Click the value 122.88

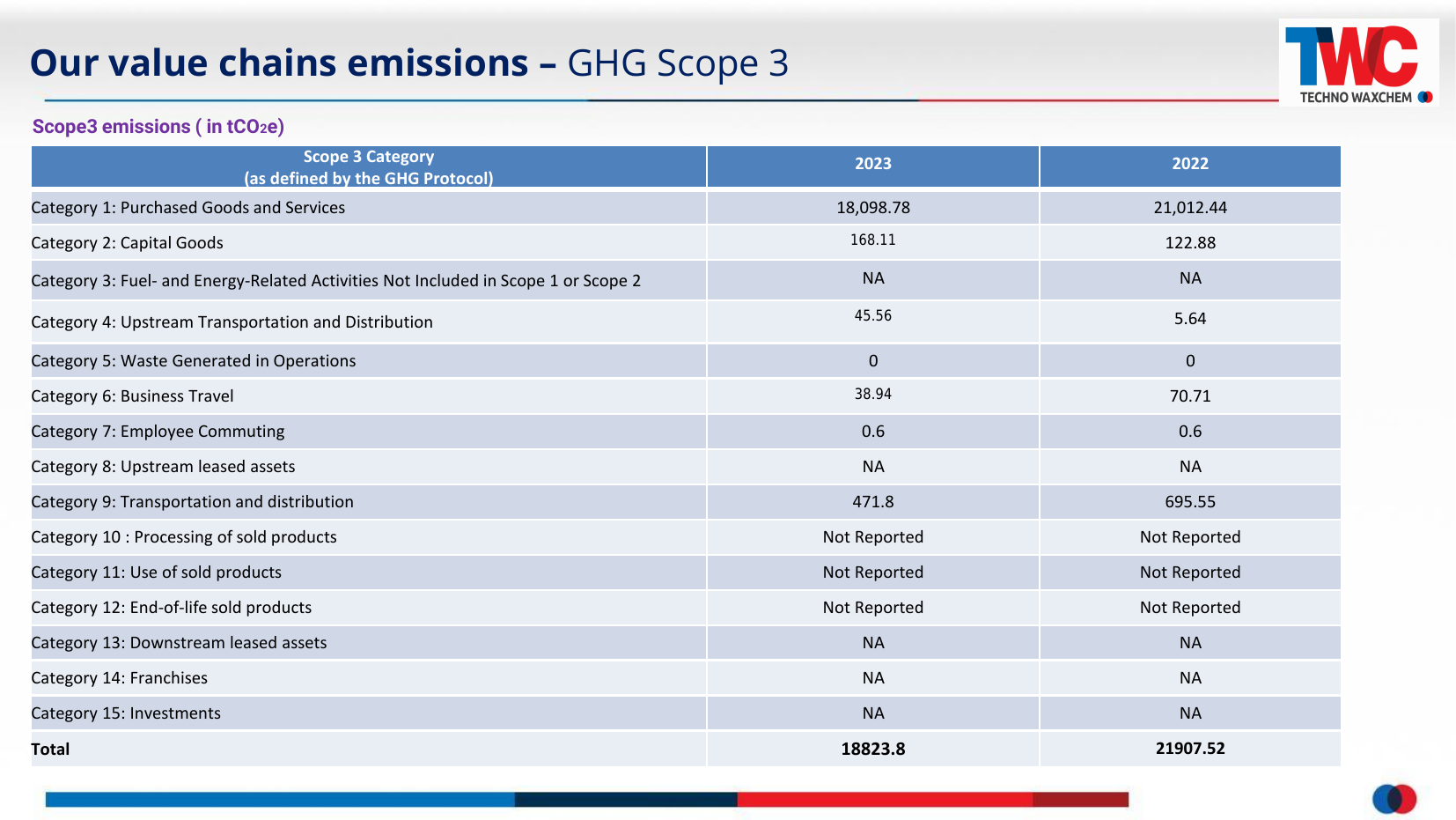1190,243
